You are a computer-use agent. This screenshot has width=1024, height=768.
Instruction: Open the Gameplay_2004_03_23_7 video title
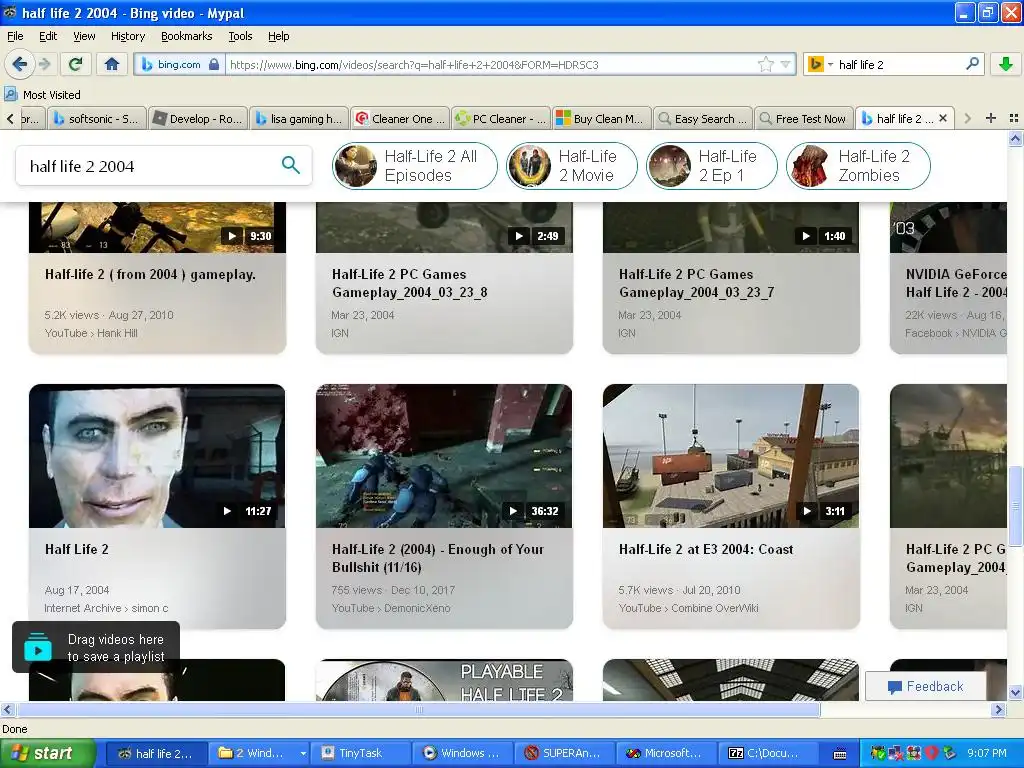[x=696, y=283]
